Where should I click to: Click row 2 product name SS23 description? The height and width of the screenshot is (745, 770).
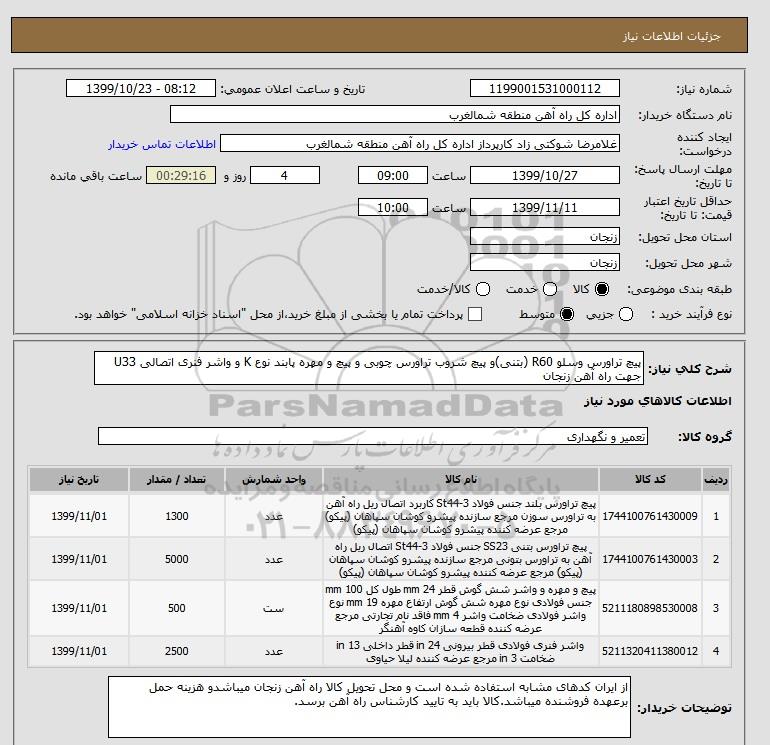click(461, 559)
